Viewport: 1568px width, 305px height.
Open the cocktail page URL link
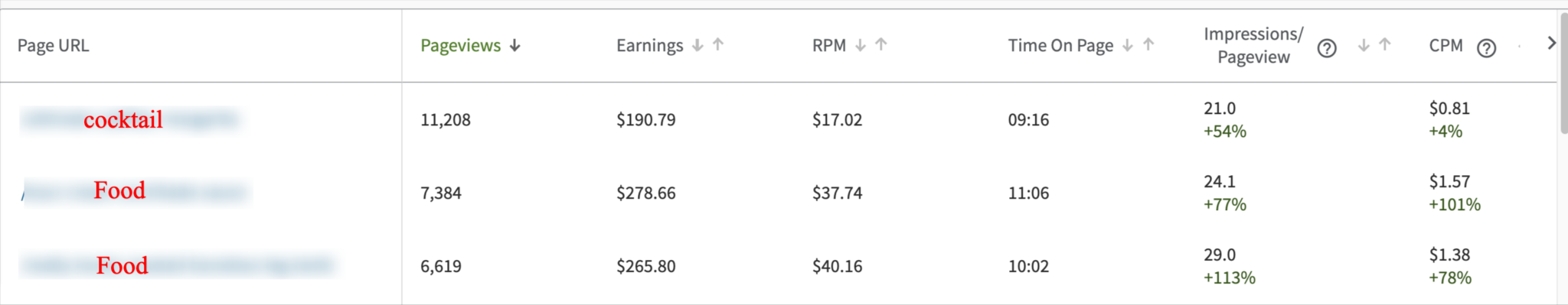pos(129,120)
